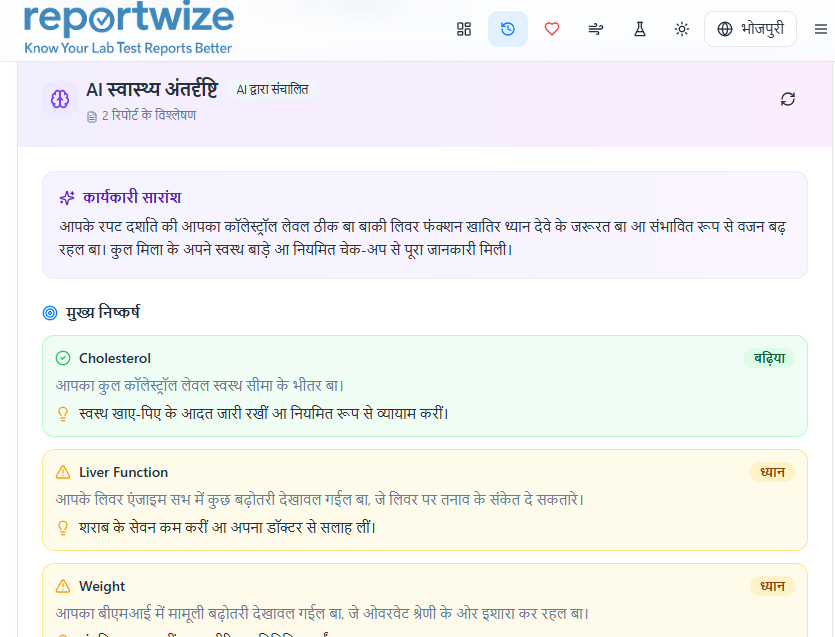Refresh the AI स्वास्थ्य अंतर्दृष्टि panel

pyautogui.click(x=787, y=99)
